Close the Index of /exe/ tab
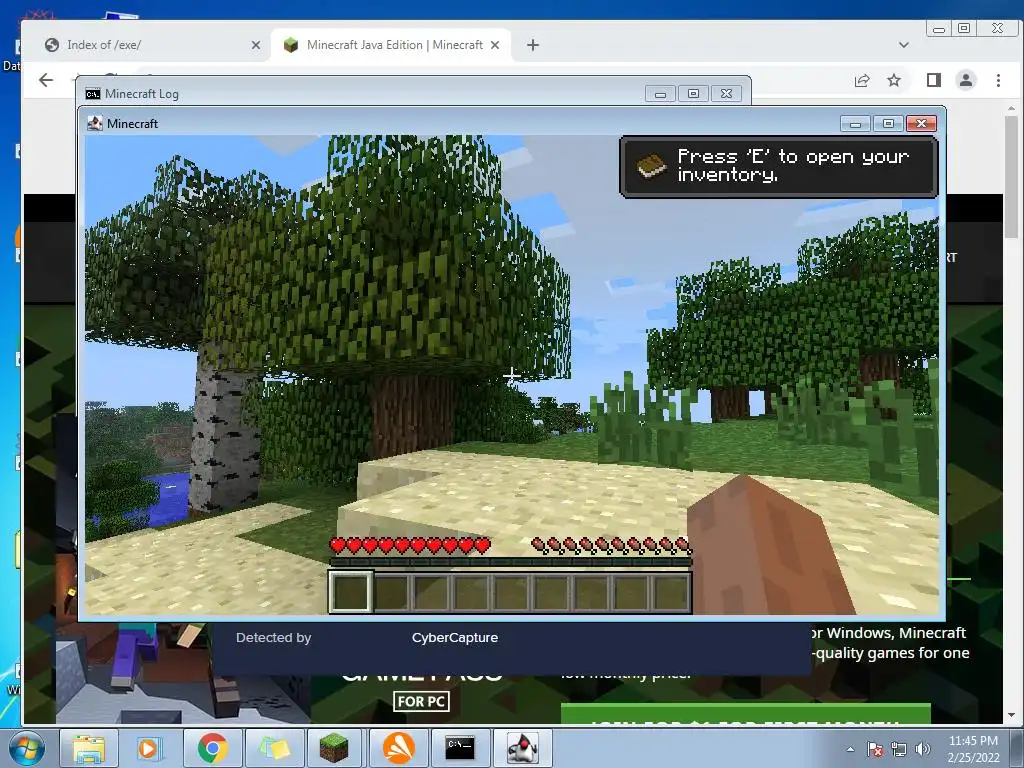Screen dimensions: 1024x768 tap(255, 45)
